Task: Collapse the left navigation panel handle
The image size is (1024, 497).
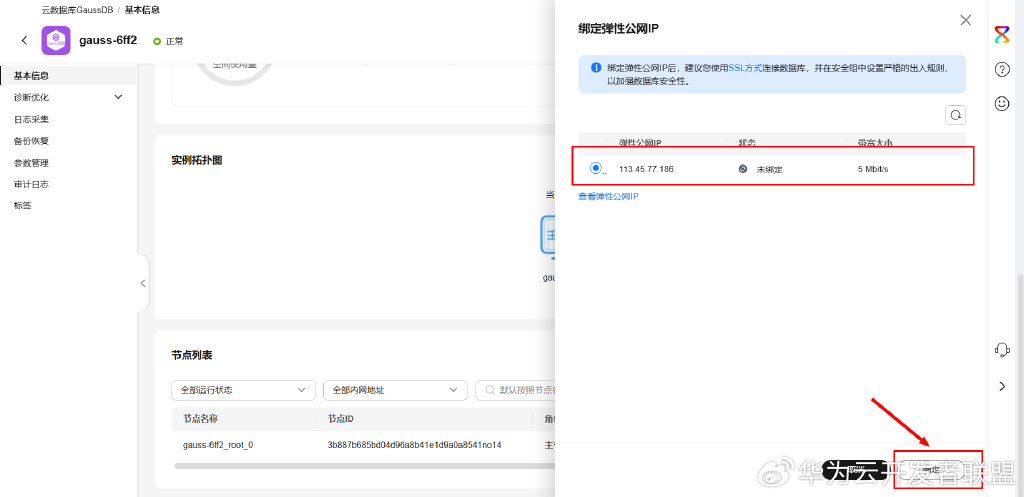Action: click(x=143, y=283)
